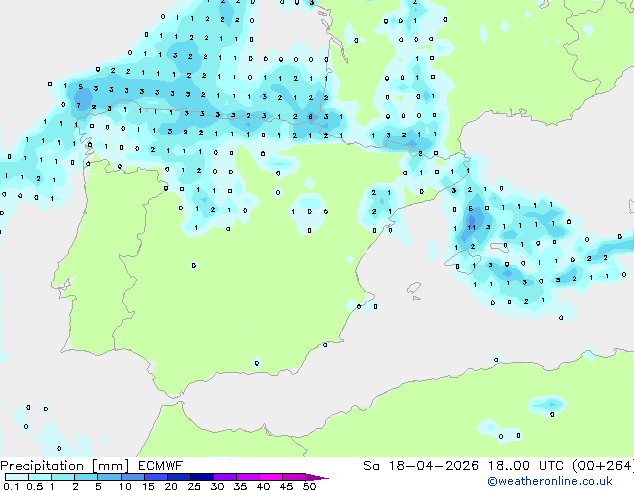Click the 20–25 mm dark blue legend swatch

[178, 477]
